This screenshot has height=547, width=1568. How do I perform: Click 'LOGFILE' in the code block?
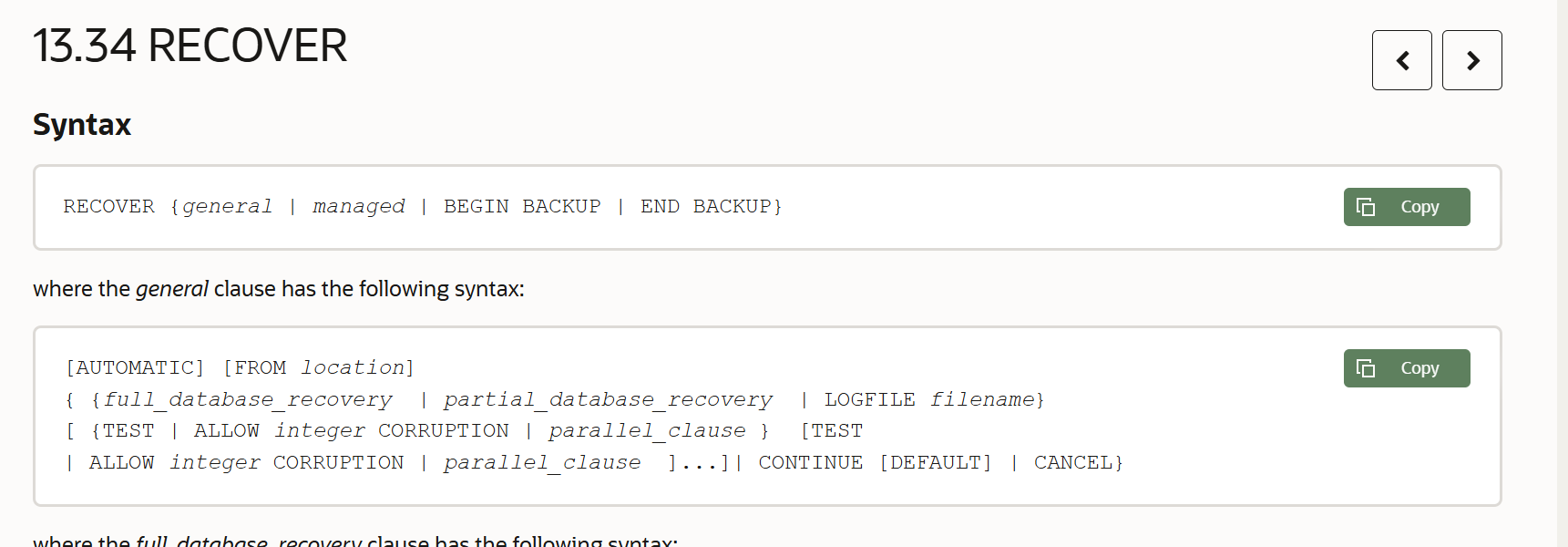pos(869,399)
